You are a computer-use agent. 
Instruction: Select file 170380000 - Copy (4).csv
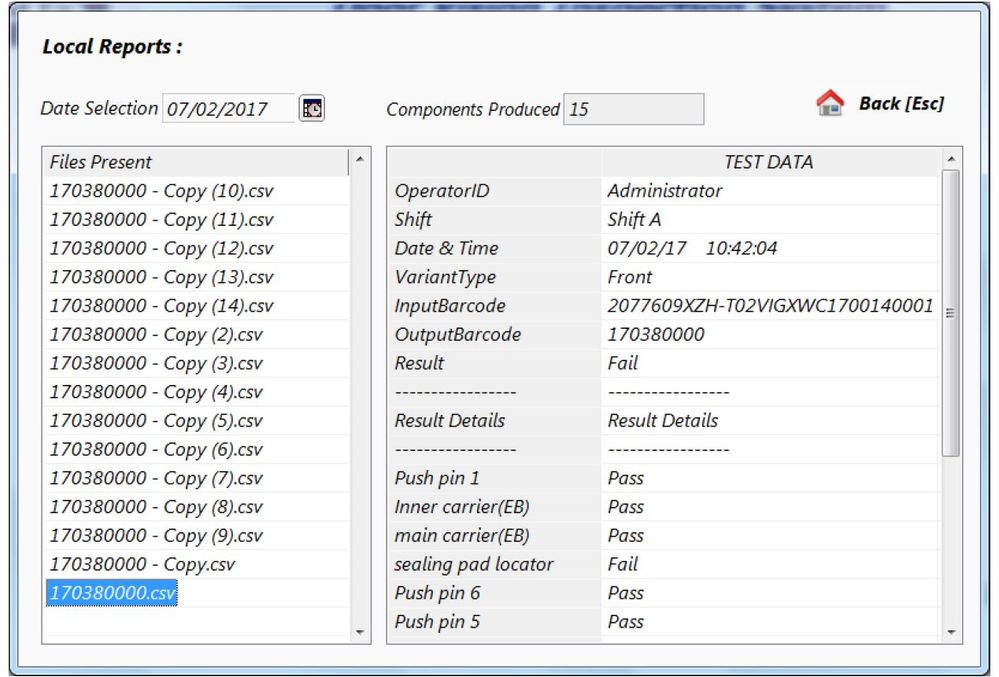196,392
